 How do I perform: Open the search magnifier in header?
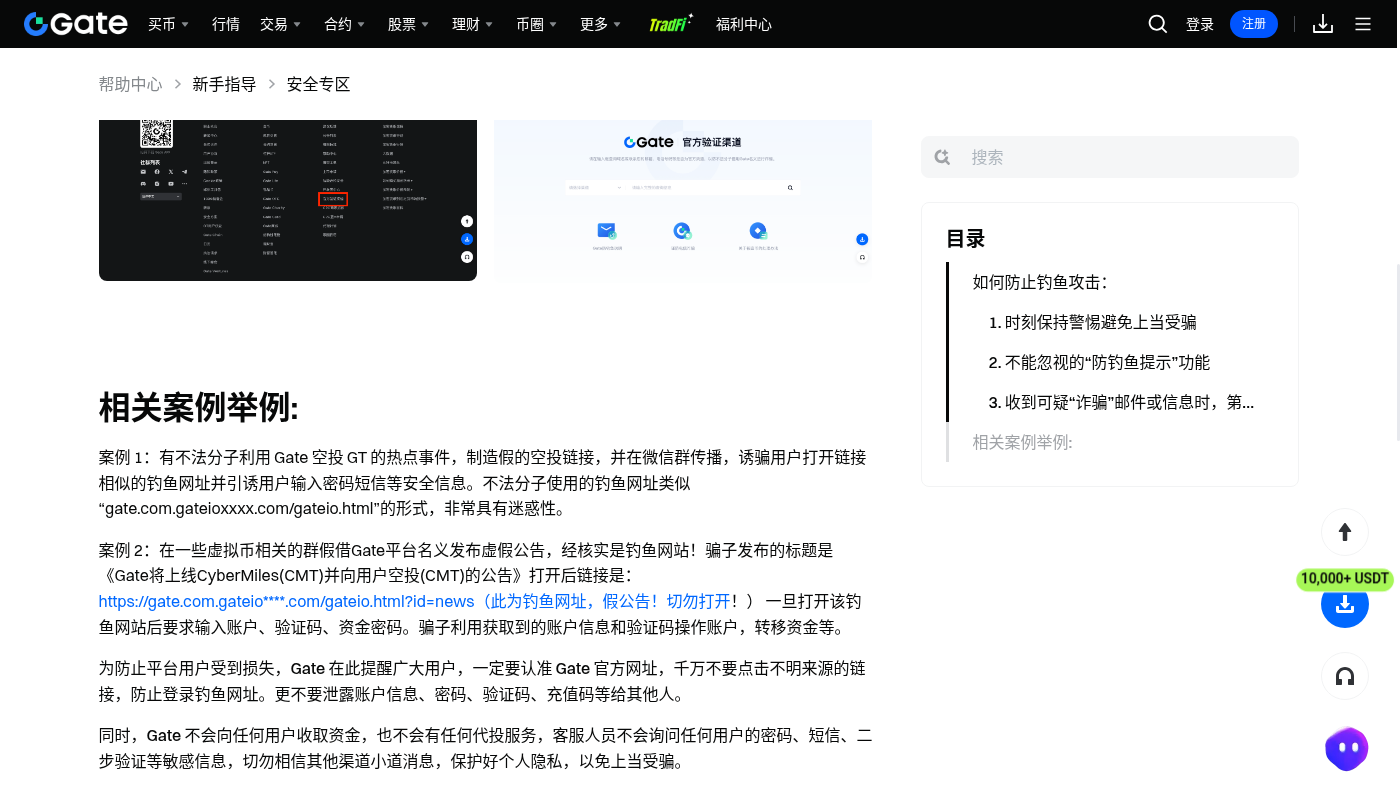point(1158,24)
